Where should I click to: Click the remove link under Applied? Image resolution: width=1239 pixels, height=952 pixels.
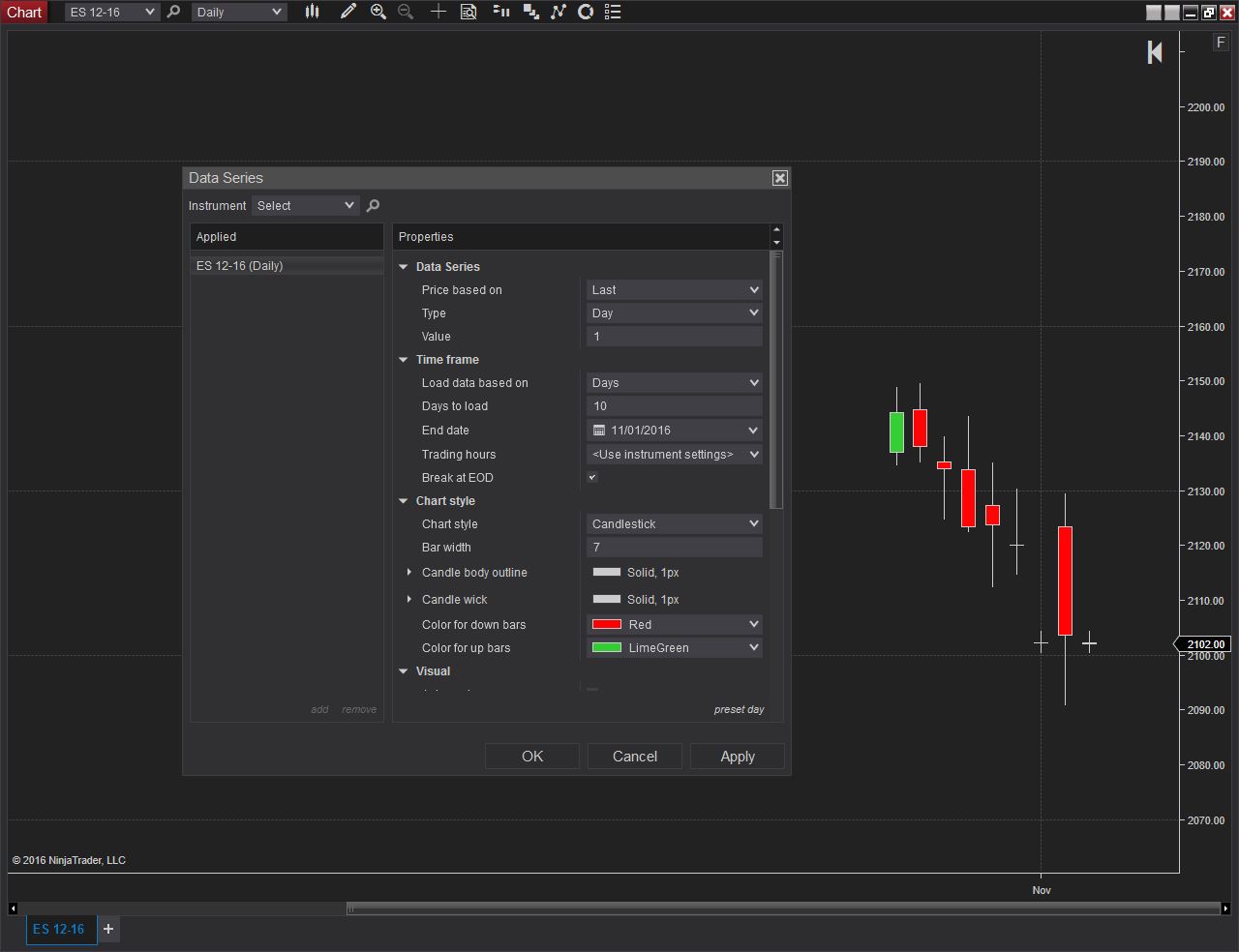(359, 709)
